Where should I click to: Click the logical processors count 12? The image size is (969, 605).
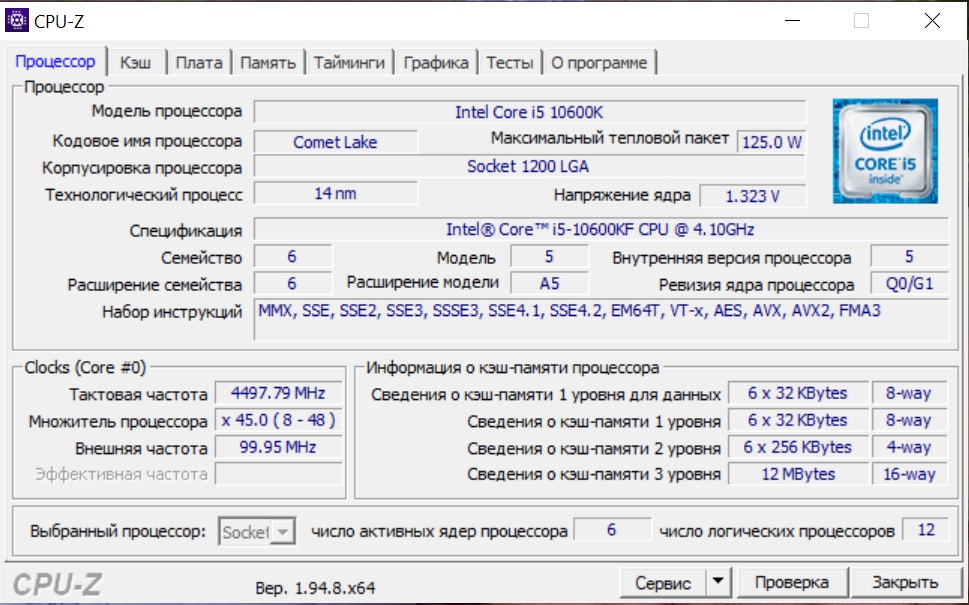(x=926, y=530)
